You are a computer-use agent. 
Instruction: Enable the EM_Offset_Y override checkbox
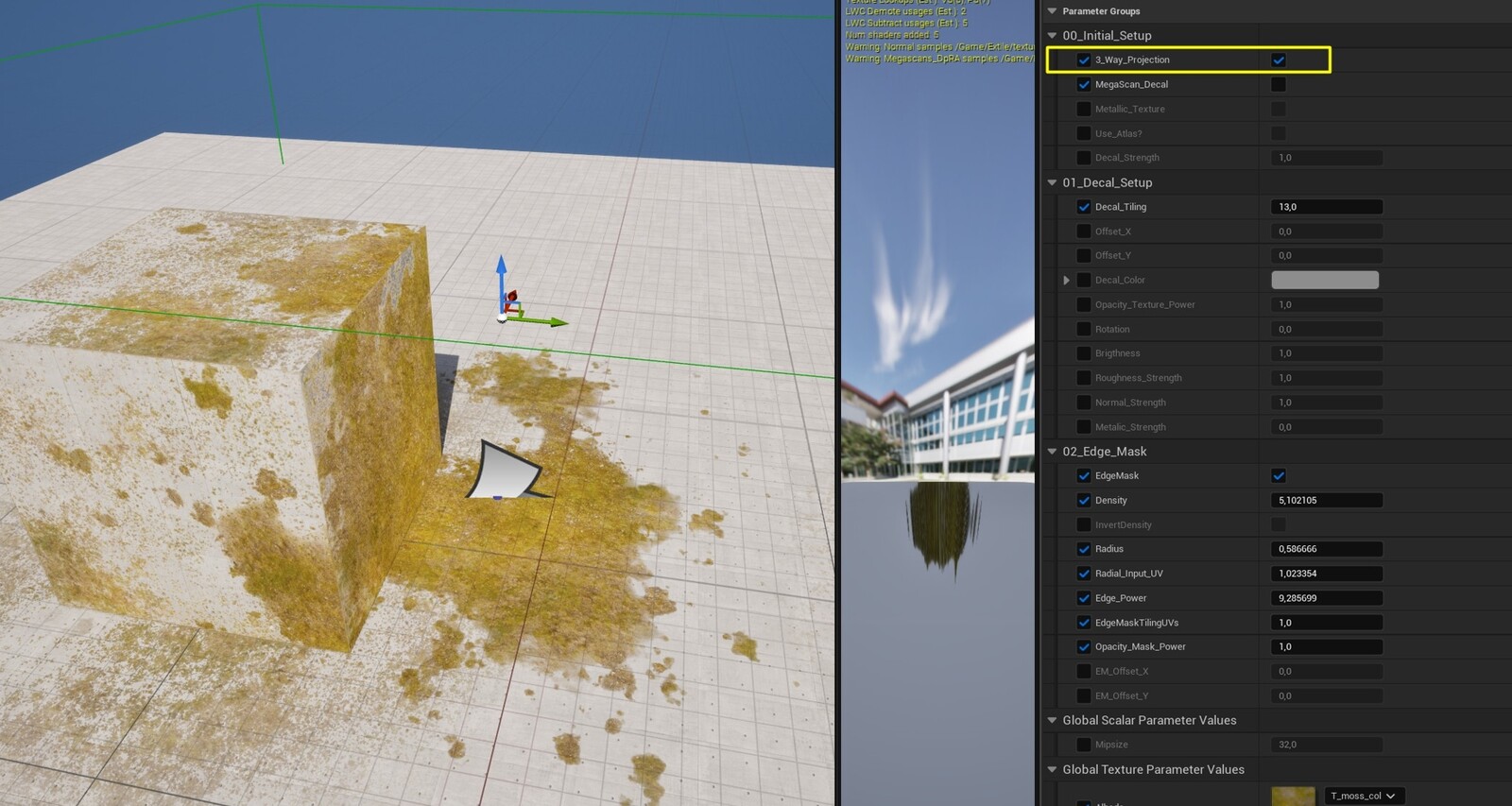point(1084,695)
